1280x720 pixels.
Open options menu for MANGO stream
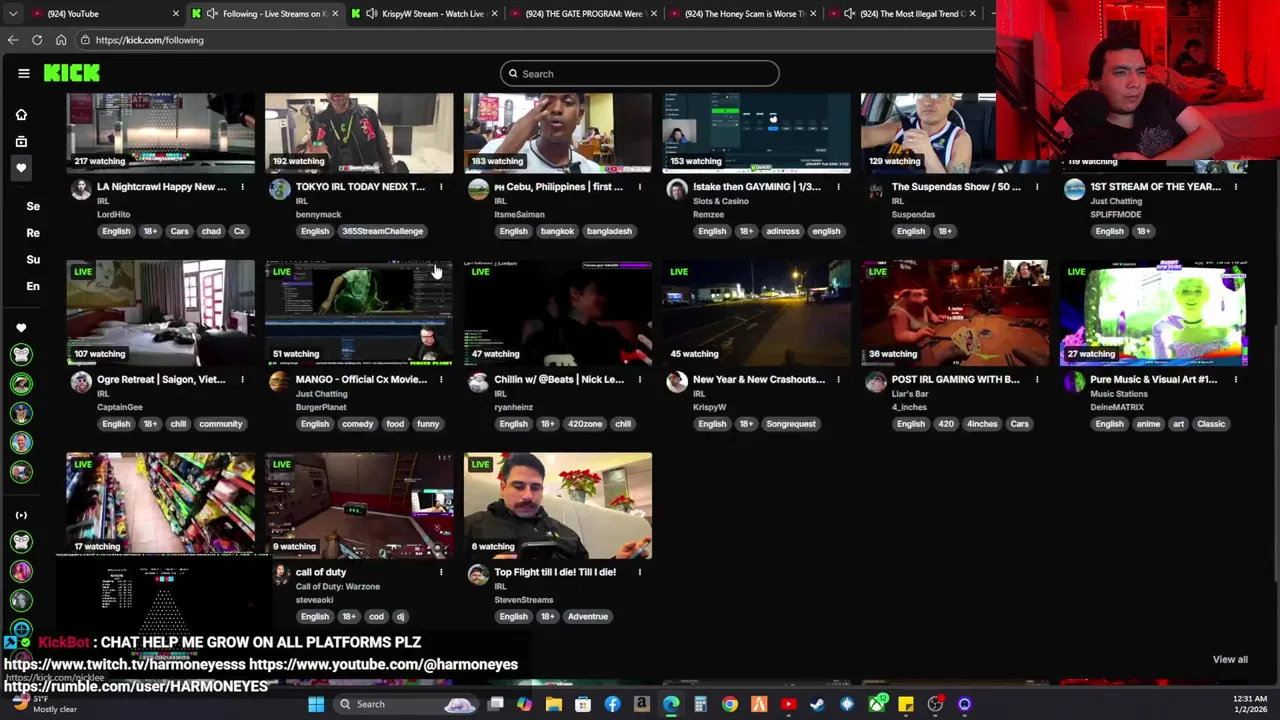441,380
